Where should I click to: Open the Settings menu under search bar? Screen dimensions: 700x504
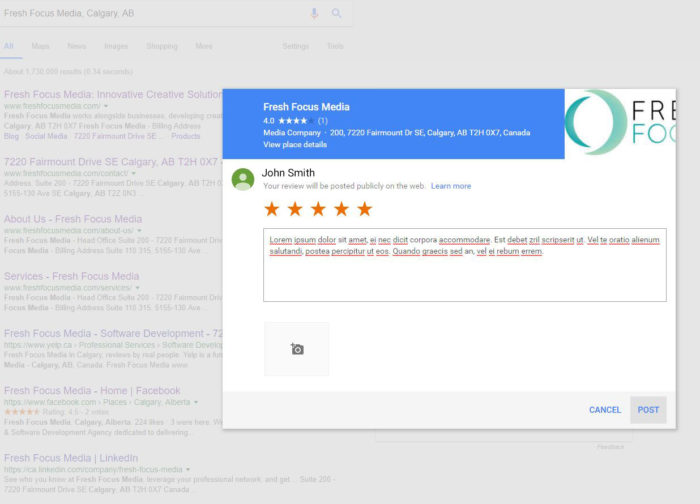(x=295, y=46)
